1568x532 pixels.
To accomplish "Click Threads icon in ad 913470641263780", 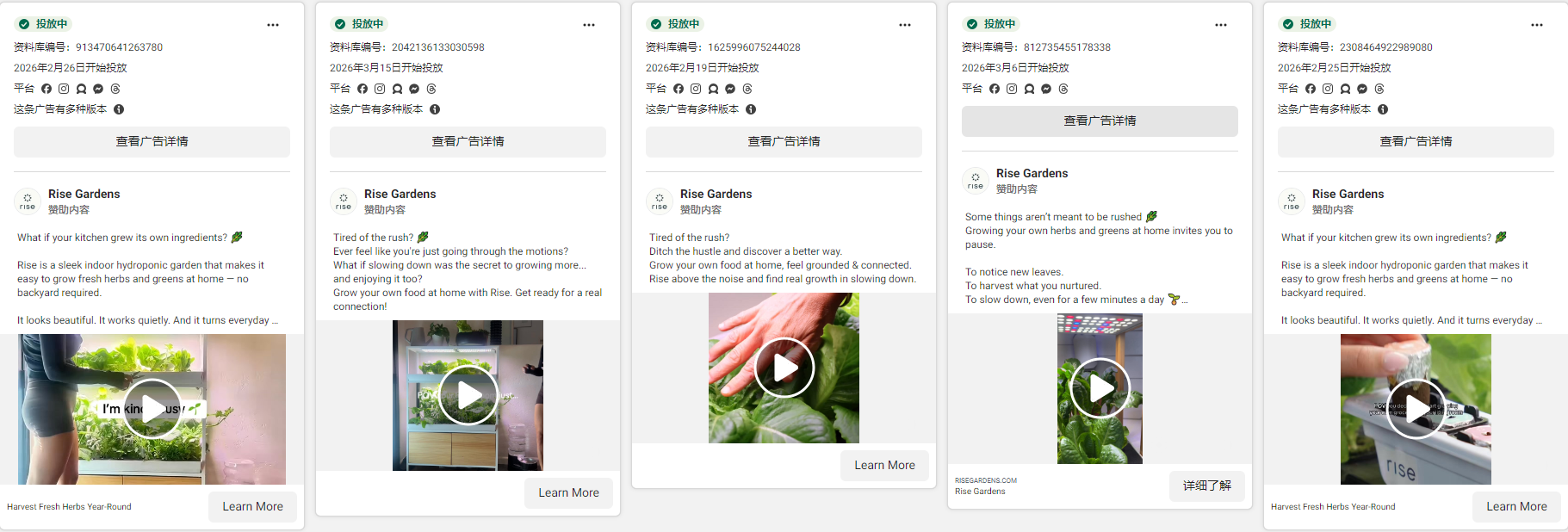I will 115,89.
